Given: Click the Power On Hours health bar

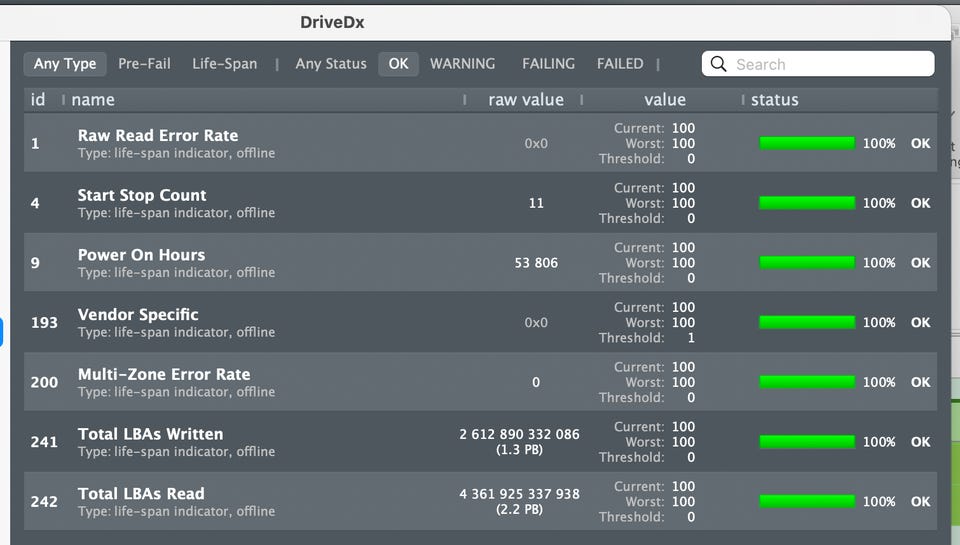Looking at the screenshot, I should [x=807, y=263].
